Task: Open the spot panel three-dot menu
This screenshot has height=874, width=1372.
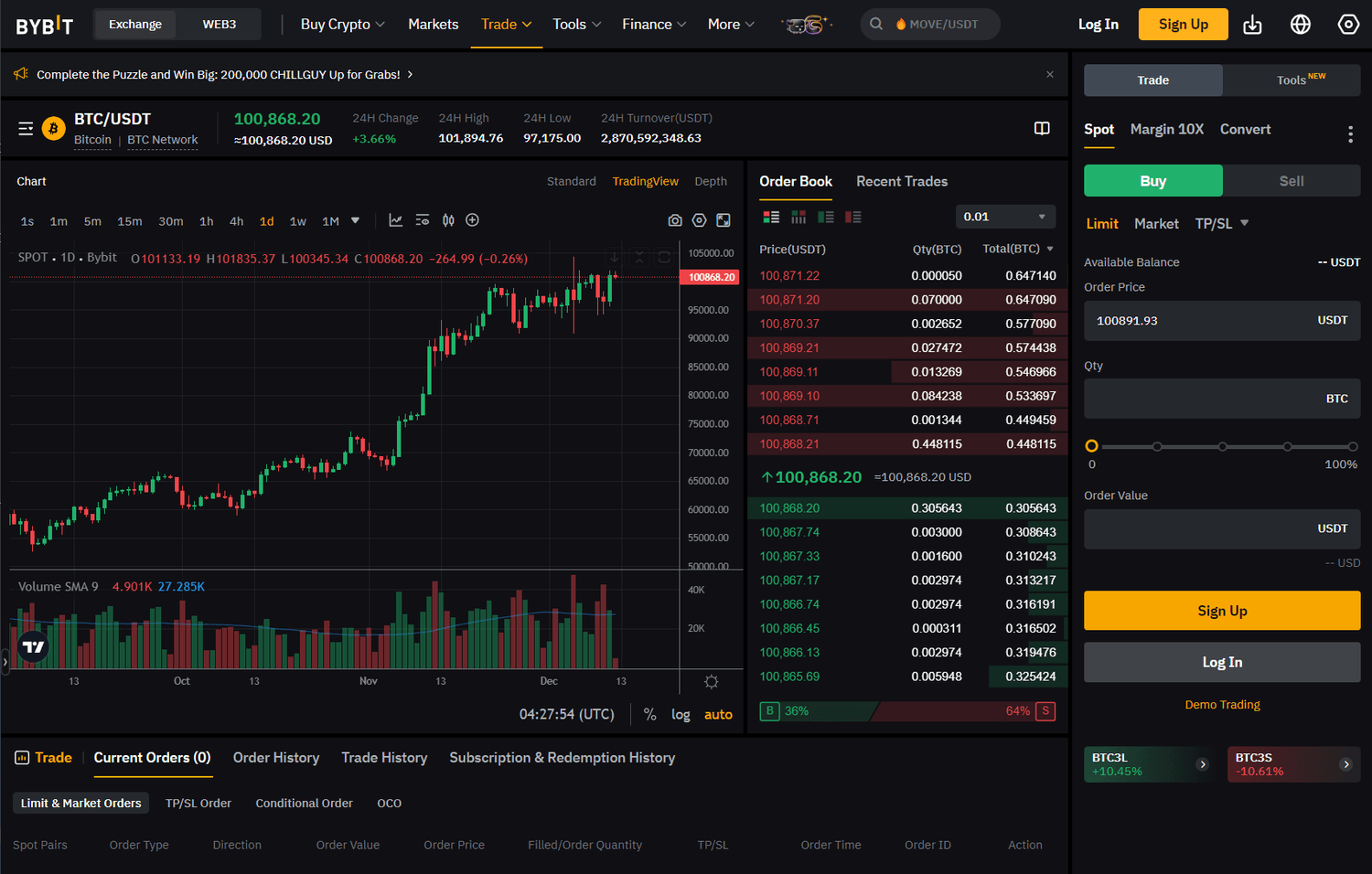Action: [x=1350, y=134]
